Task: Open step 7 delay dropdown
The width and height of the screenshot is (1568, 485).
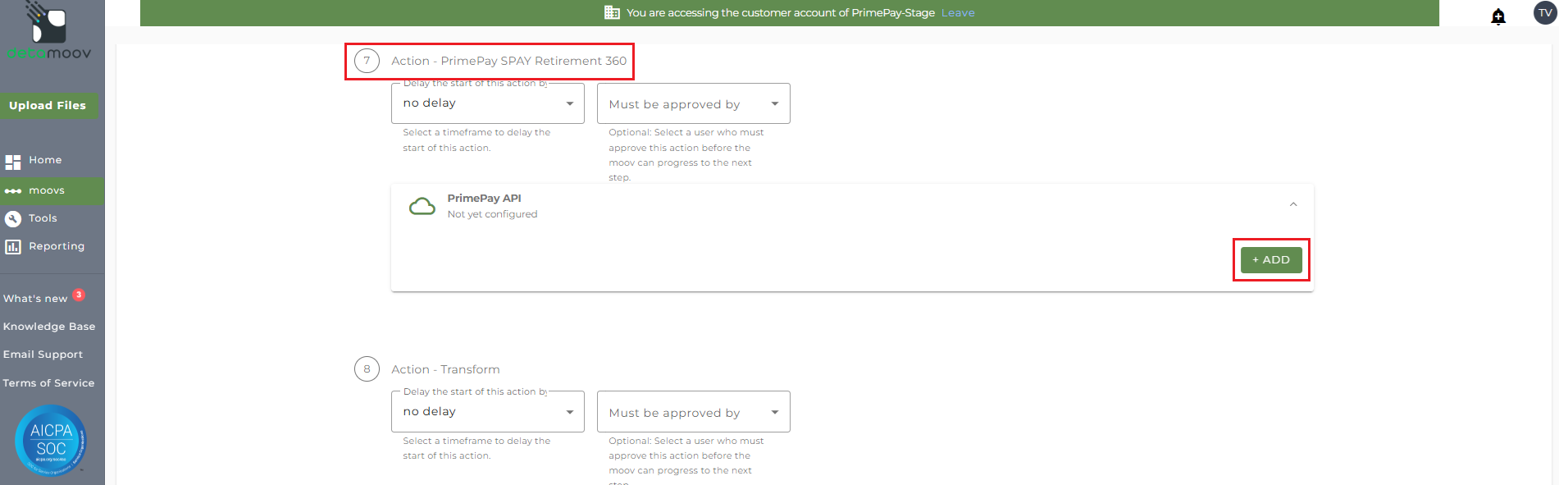Action: [488, 103]
